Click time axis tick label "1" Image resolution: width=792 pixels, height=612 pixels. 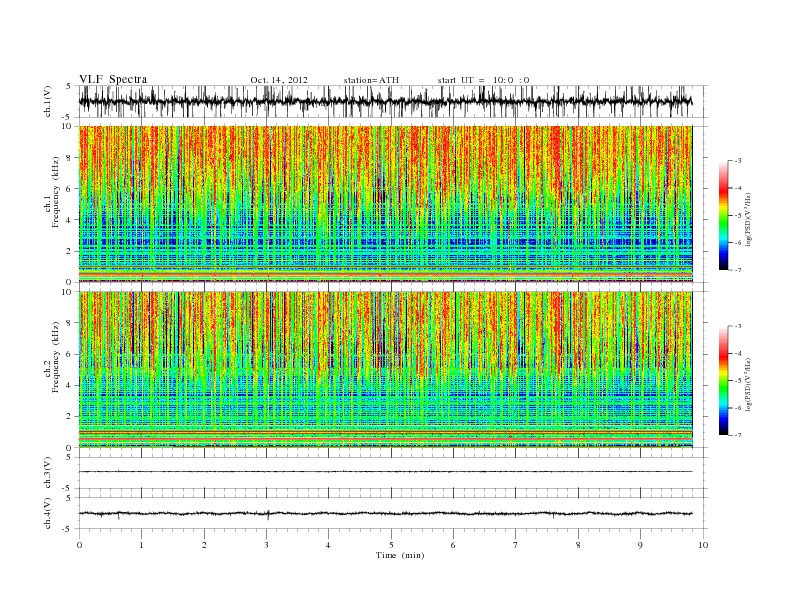tap(142, 545)
